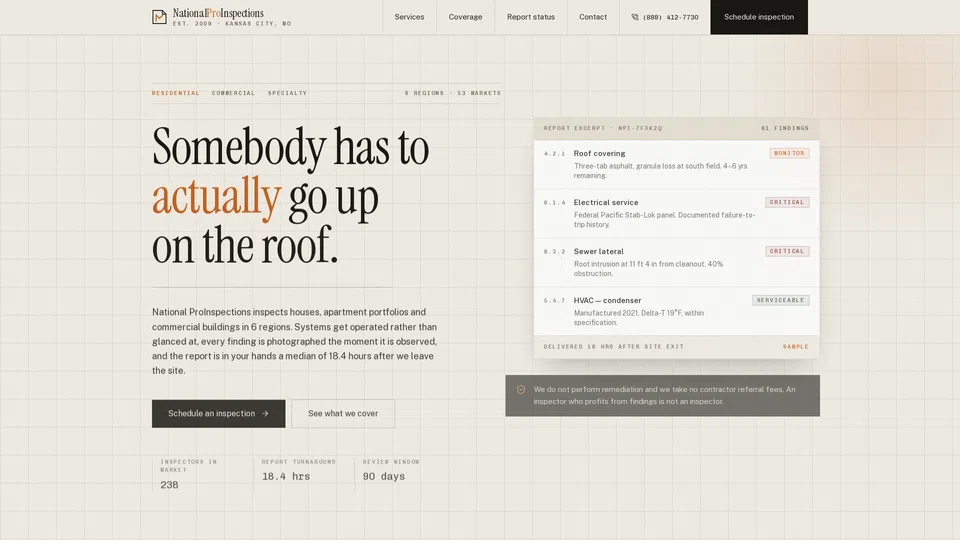
Task: Click the HVAC — condenser finding title
Action: 607,301
